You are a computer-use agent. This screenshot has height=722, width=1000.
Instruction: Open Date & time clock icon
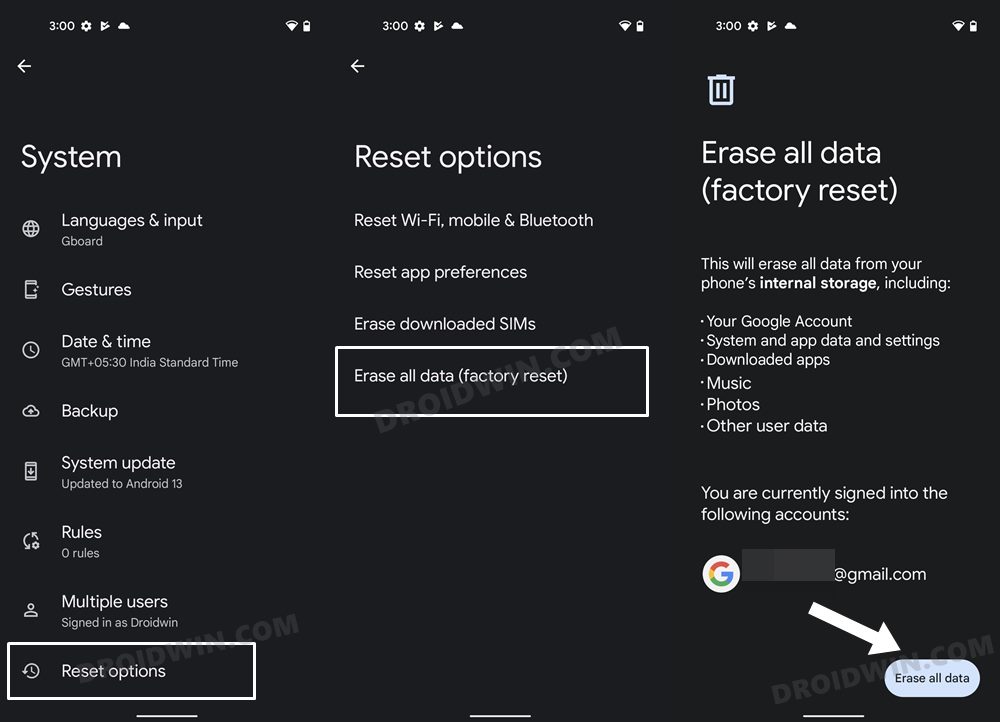pyautogui.click(x=29, y=350)
